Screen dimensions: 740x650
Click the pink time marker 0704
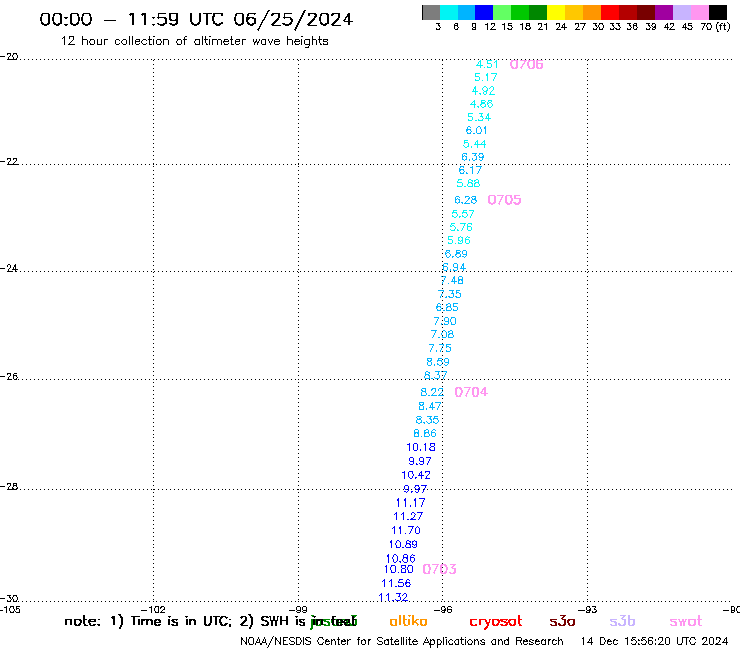471,392
